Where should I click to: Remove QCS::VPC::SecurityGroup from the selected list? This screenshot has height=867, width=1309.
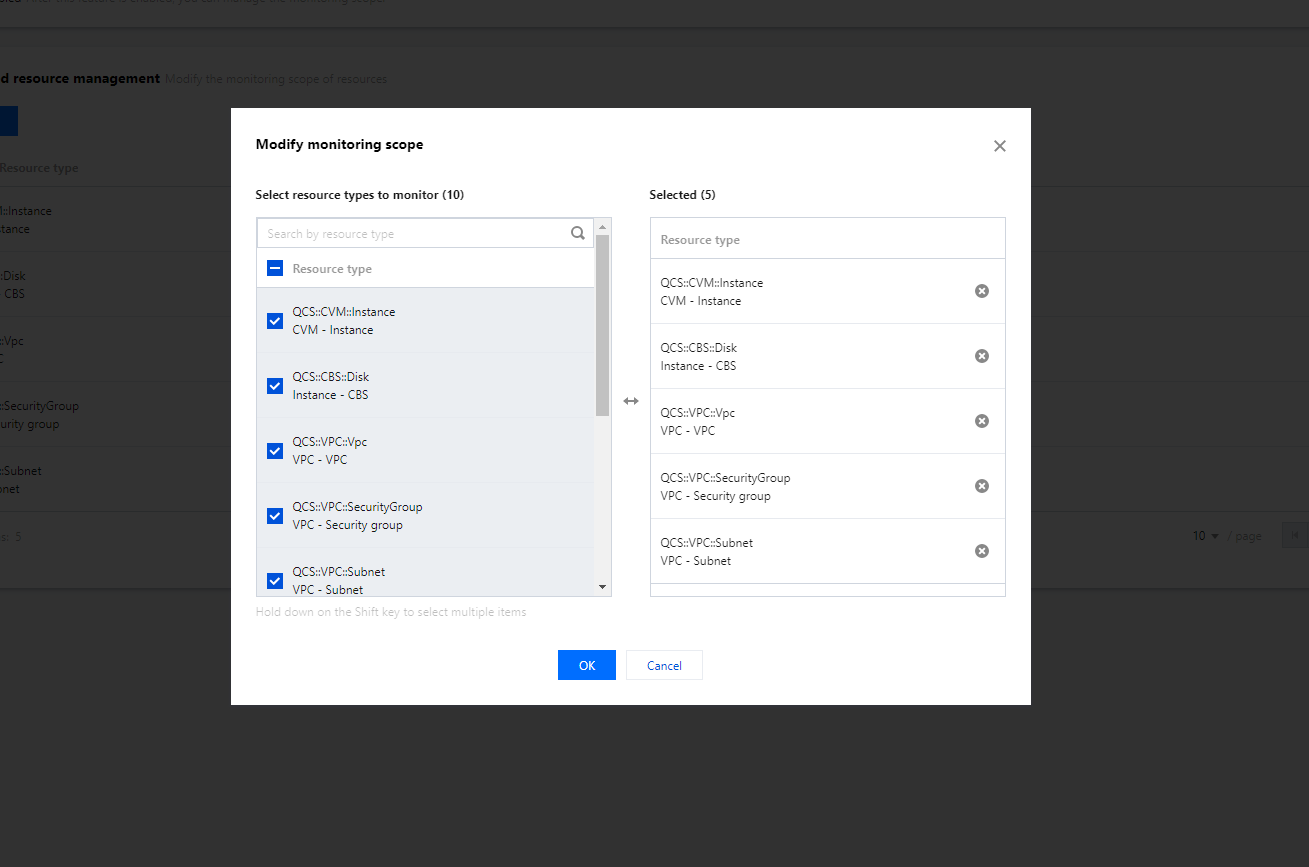[x=982, y=486]
